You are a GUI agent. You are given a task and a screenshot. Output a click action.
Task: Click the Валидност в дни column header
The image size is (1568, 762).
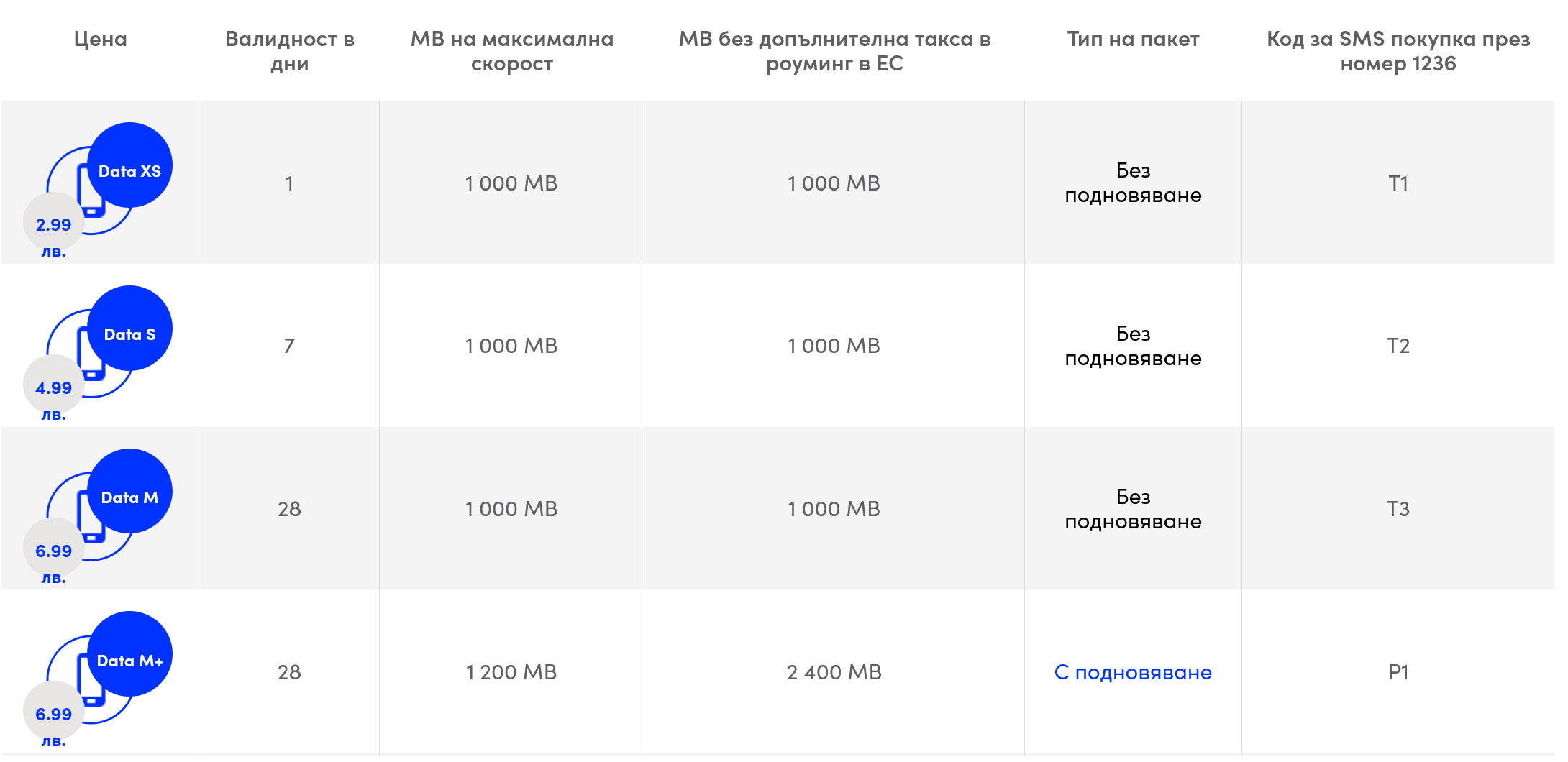pyautogui.click(x=289, y=51)
